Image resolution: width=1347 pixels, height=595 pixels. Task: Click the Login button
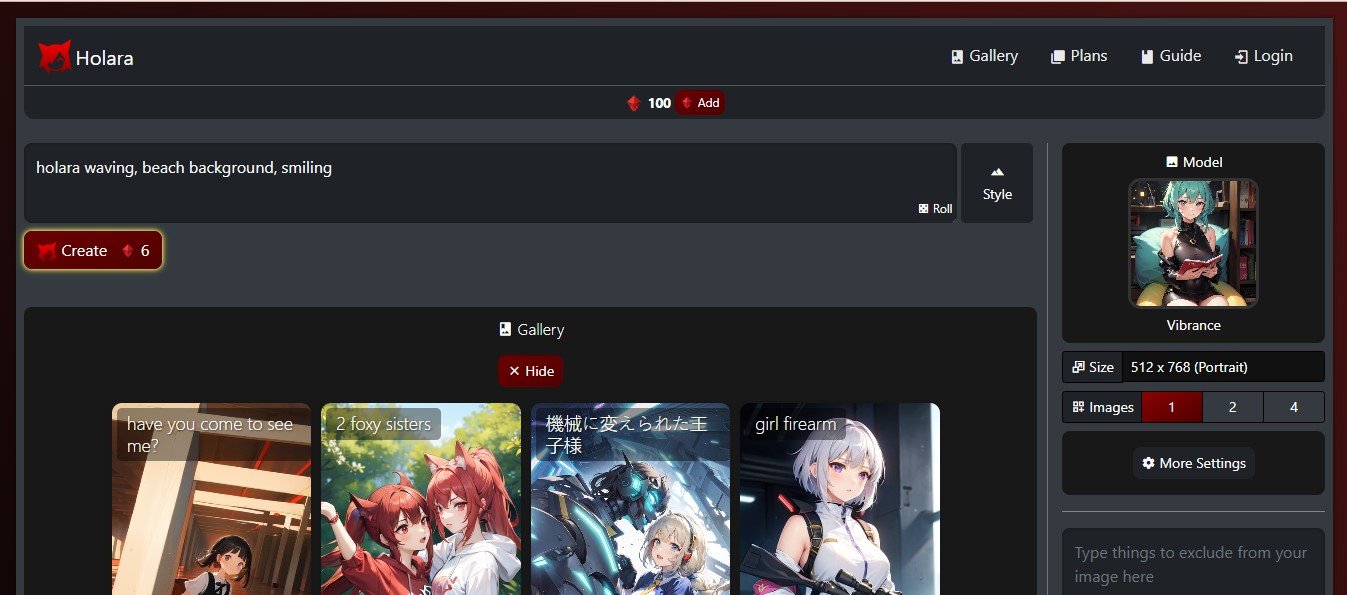(x=1264, y=56)
